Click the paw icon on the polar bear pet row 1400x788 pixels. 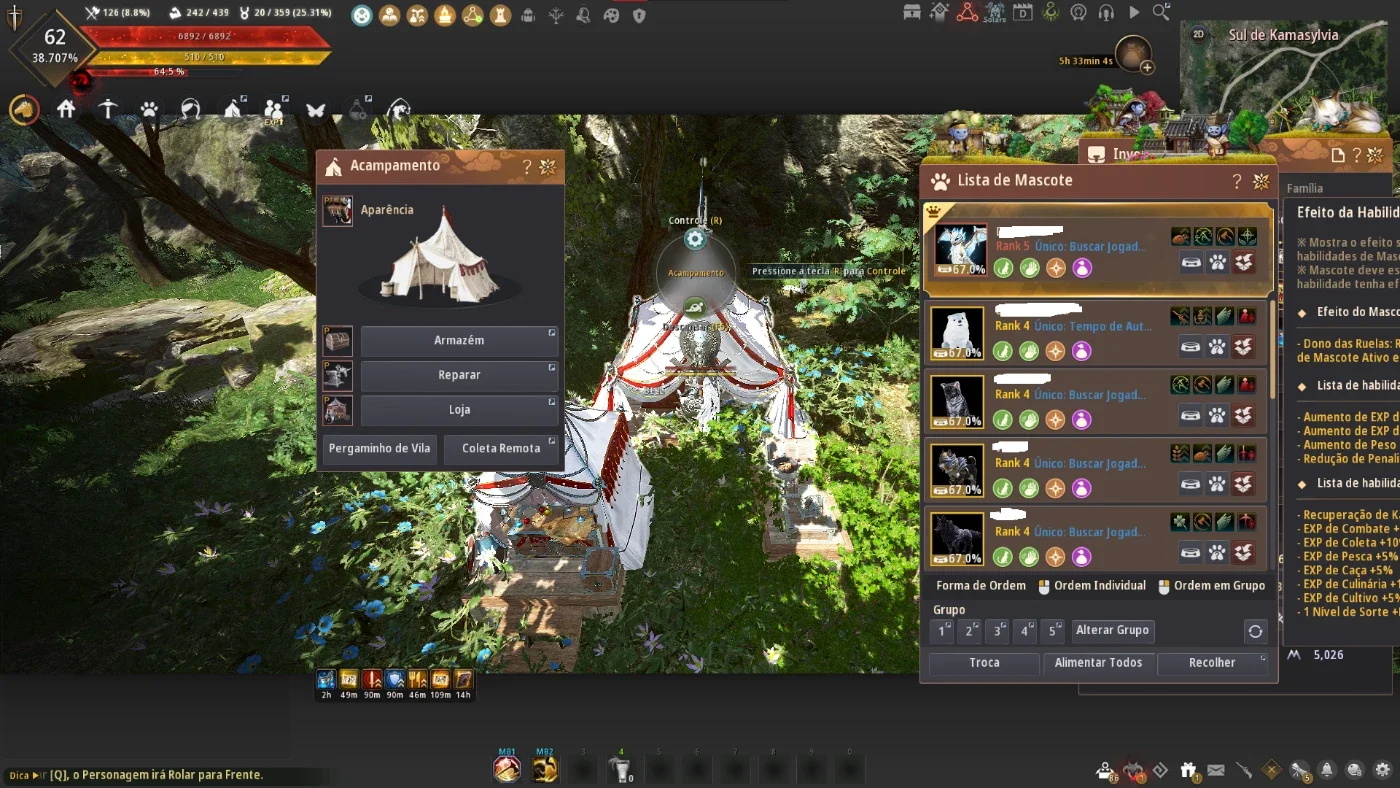point(1217,346)
